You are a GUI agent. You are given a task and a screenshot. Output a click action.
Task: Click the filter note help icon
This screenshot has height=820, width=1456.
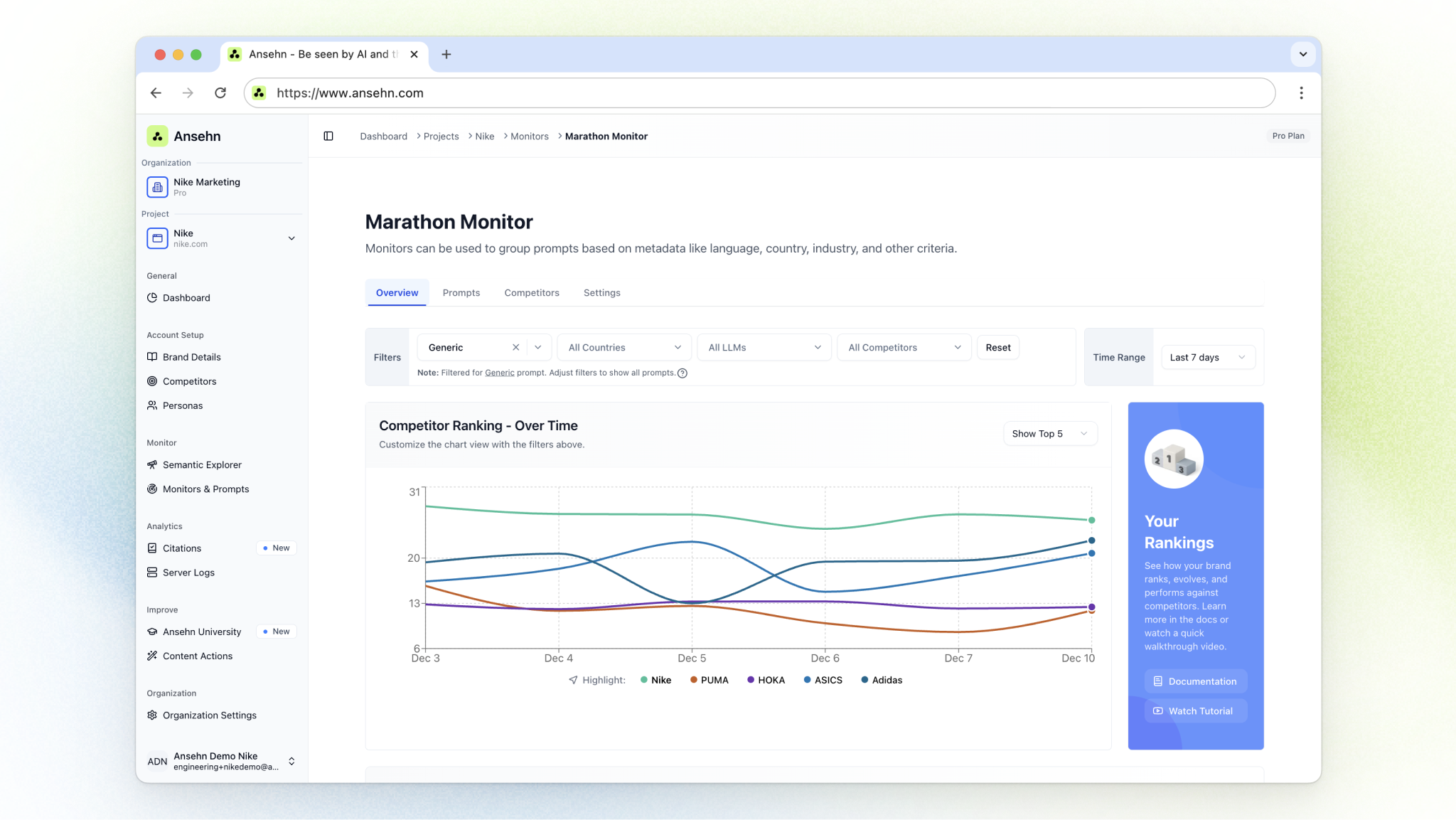[x=682, y=373]
